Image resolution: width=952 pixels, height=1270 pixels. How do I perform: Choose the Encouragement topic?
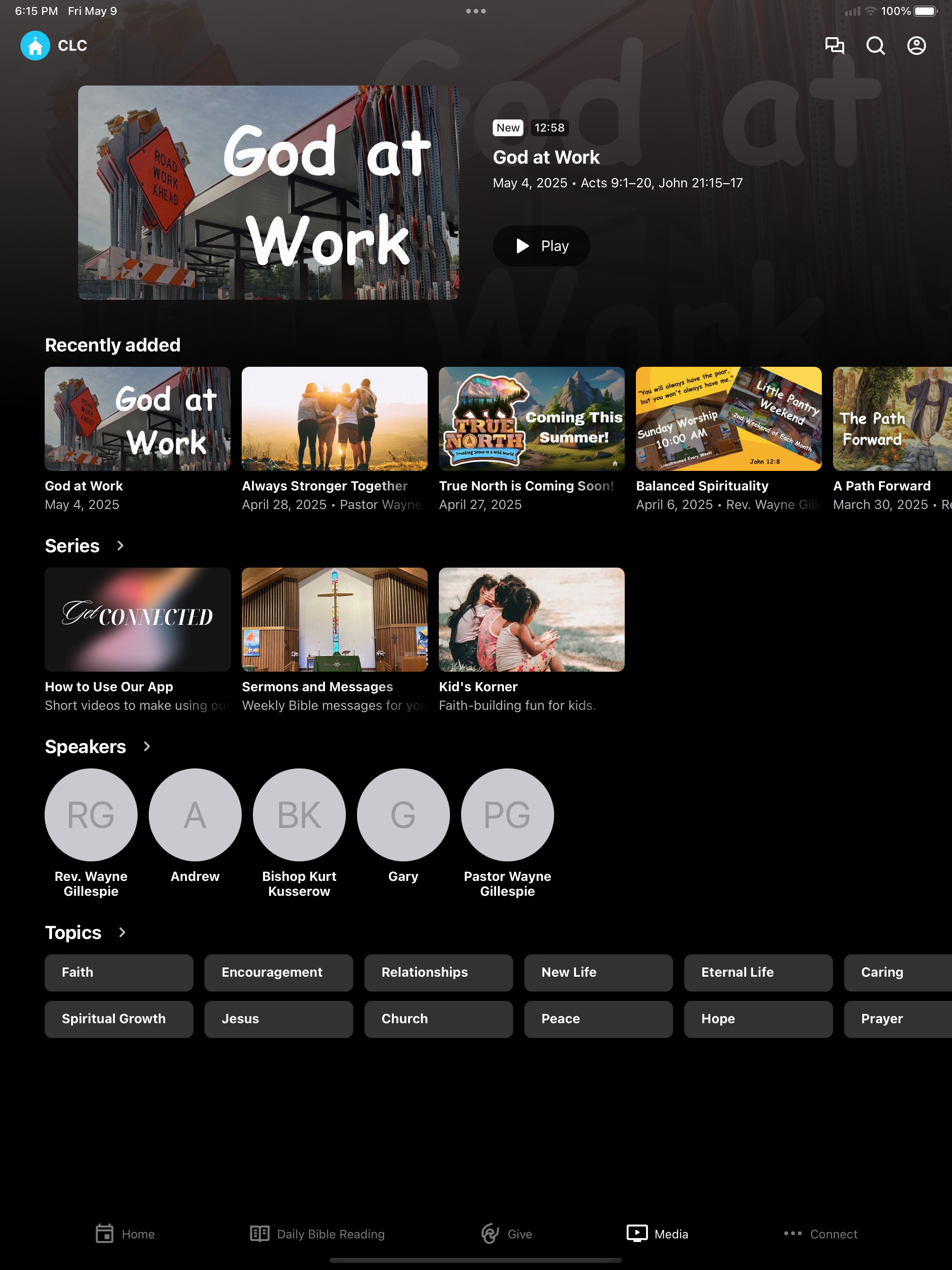coord(278,972)
